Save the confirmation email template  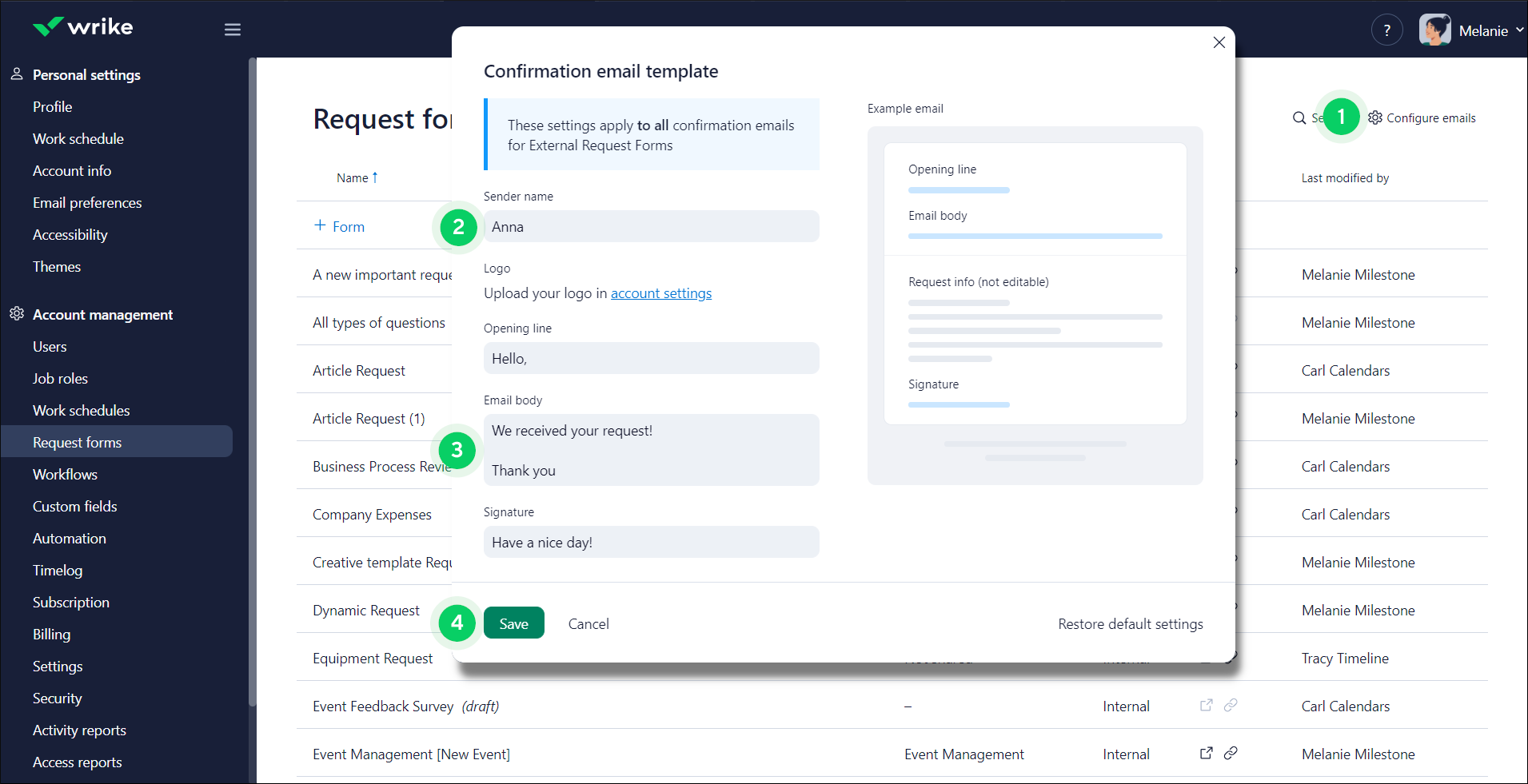click(513, 623)
